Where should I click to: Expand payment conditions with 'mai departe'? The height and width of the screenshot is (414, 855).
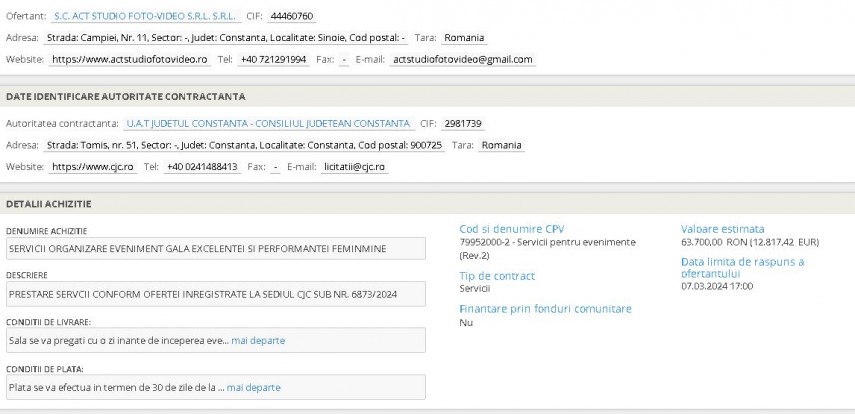[254, 387]
